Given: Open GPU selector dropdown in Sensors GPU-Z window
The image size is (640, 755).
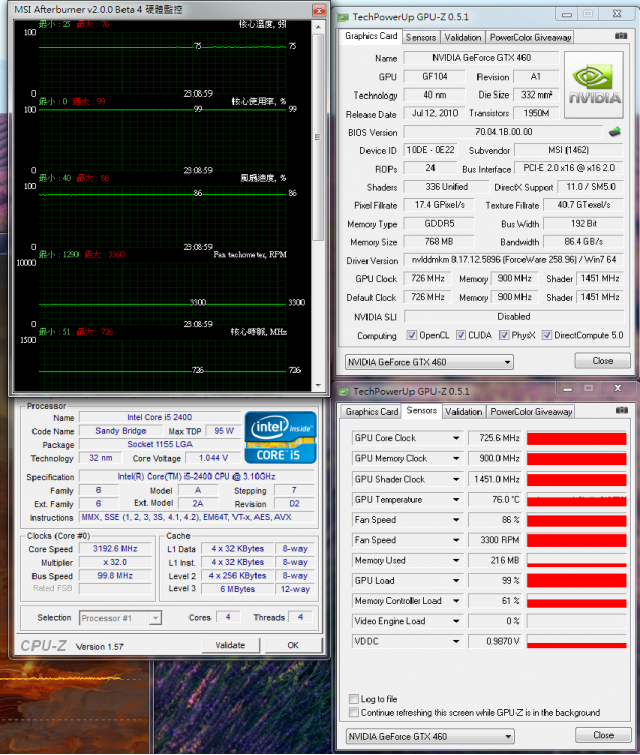Looking at the screenshot, I should pos(430,736).
